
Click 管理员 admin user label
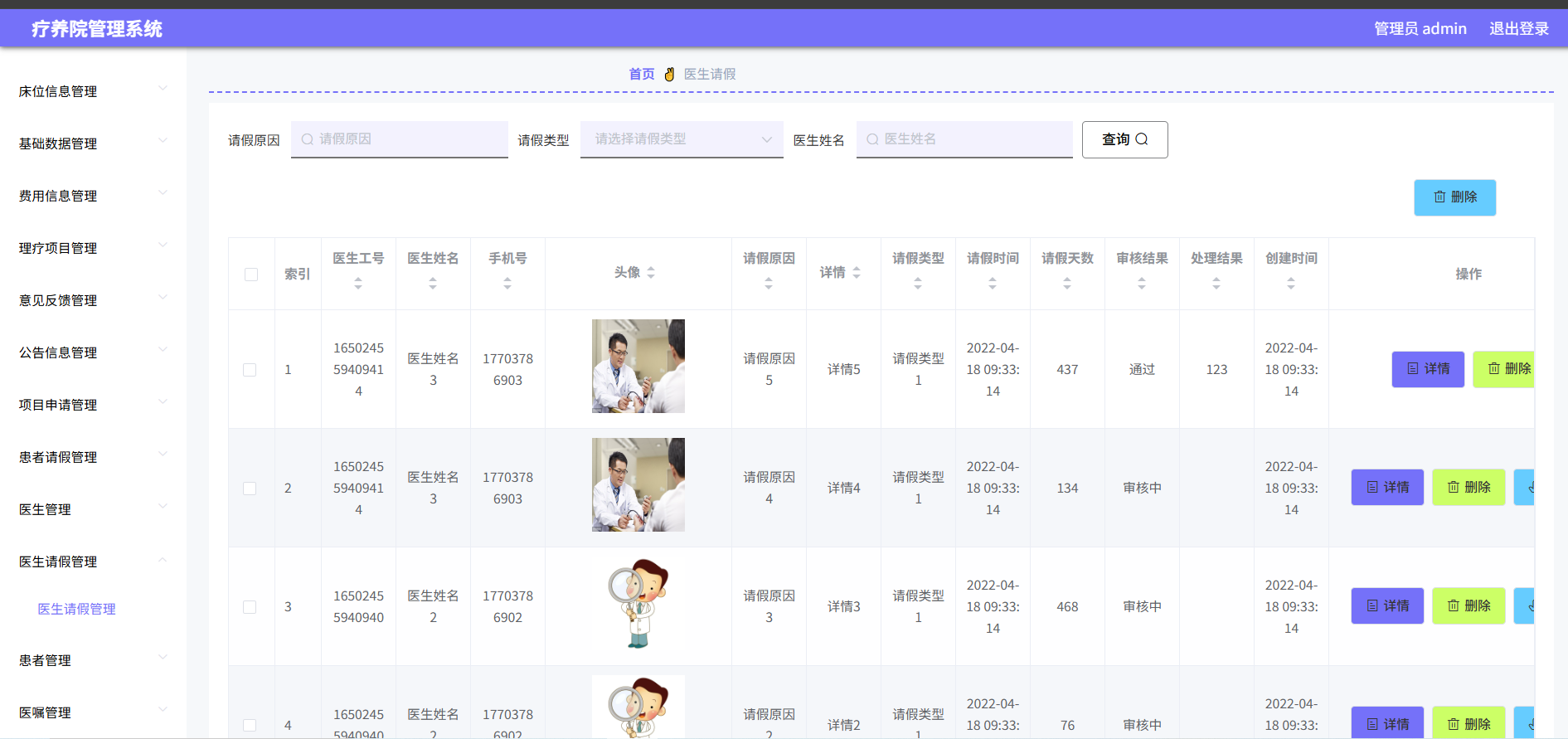coord(1420,28)
